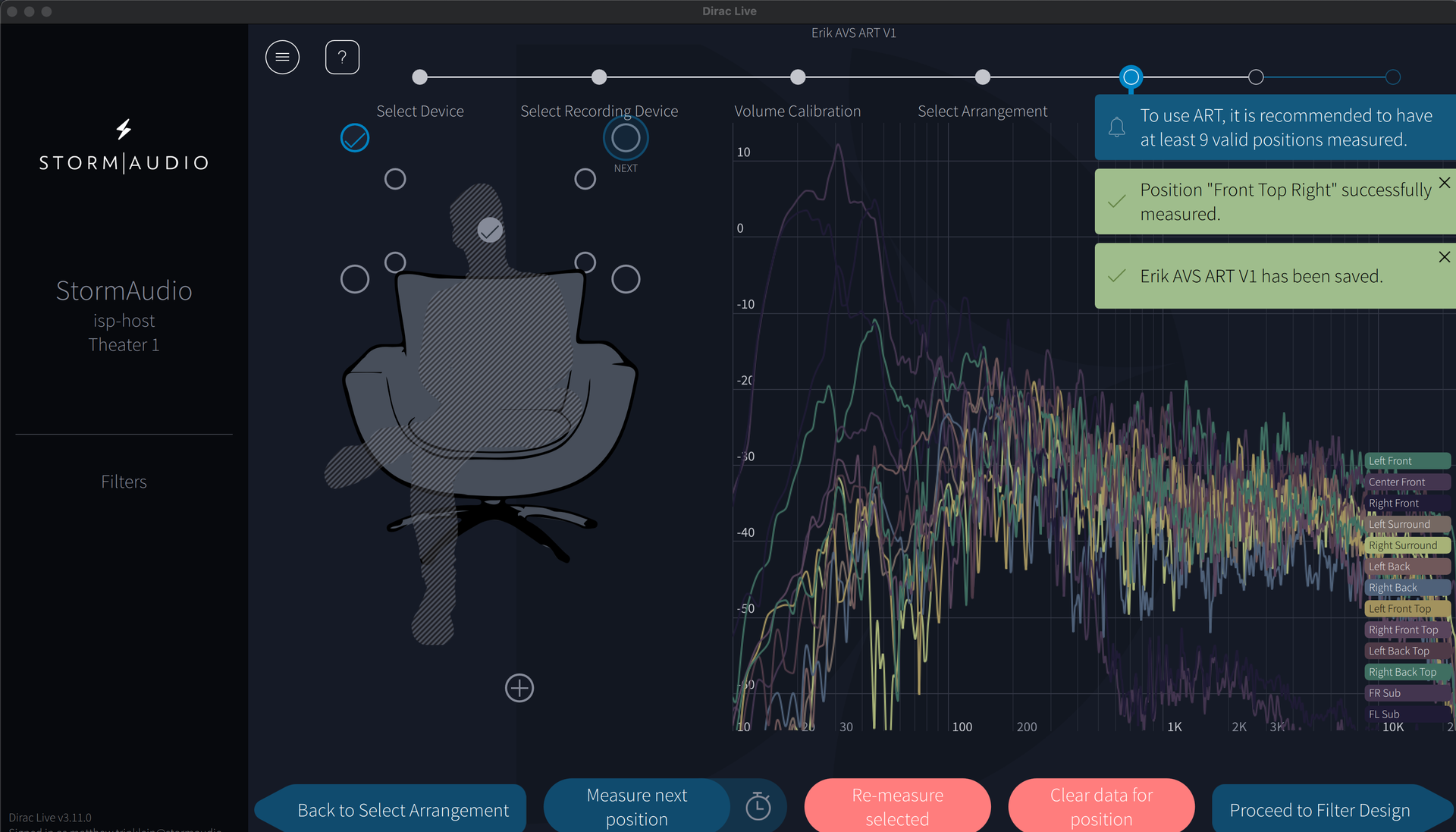Open the help question mark icon
Screen dimensions: 1456x832
(x=342, y=57)
